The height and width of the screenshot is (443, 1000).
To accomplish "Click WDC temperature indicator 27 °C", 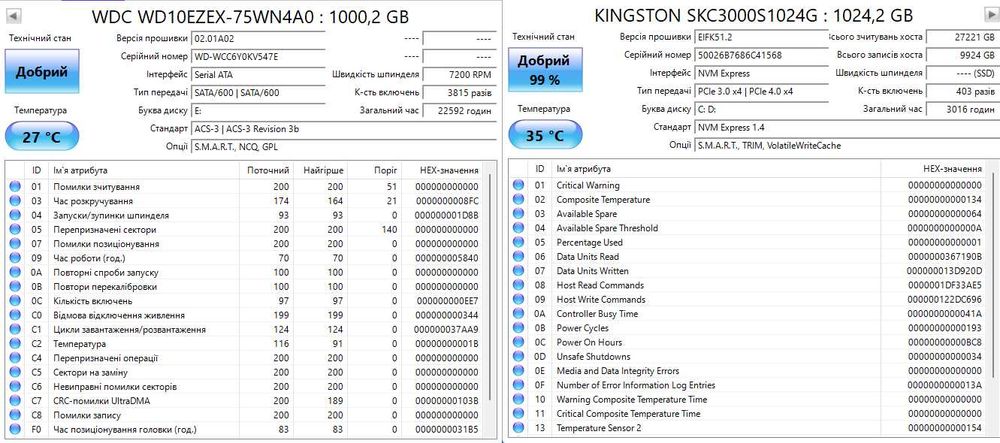I will [41, 136].
